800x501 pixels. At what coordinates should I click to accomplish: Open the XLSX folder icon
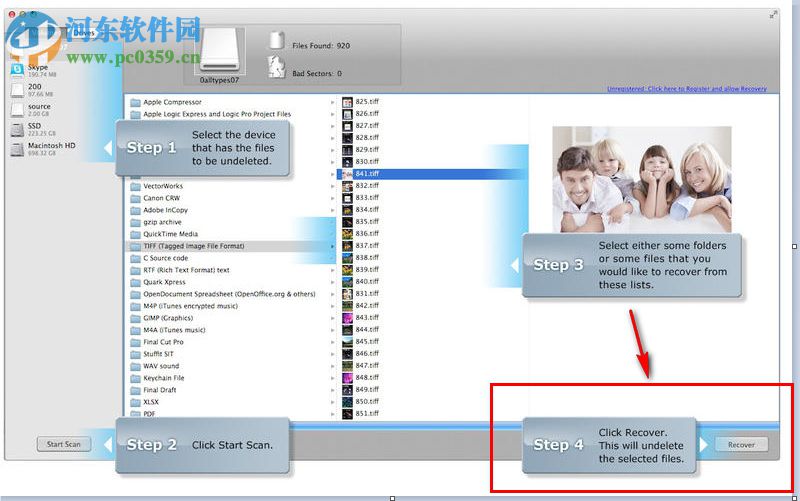point(135,402)
